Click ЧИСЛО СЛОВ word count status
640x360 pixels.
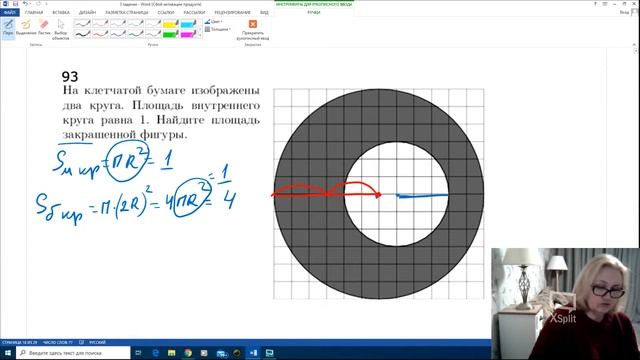pos(58,342)
